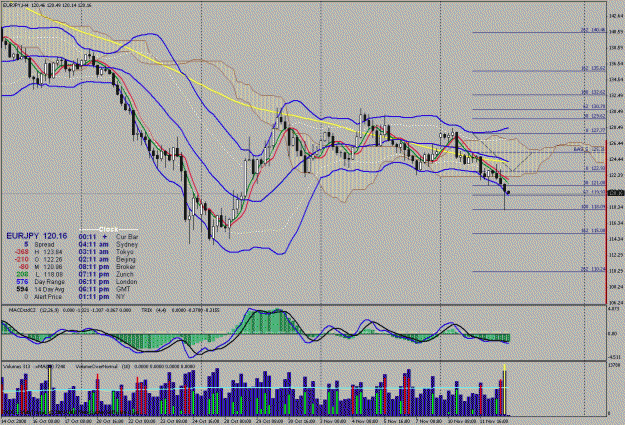Screen dimensions: 625x425
Task: Click the Alert Price row
Action: click(43, 297)
